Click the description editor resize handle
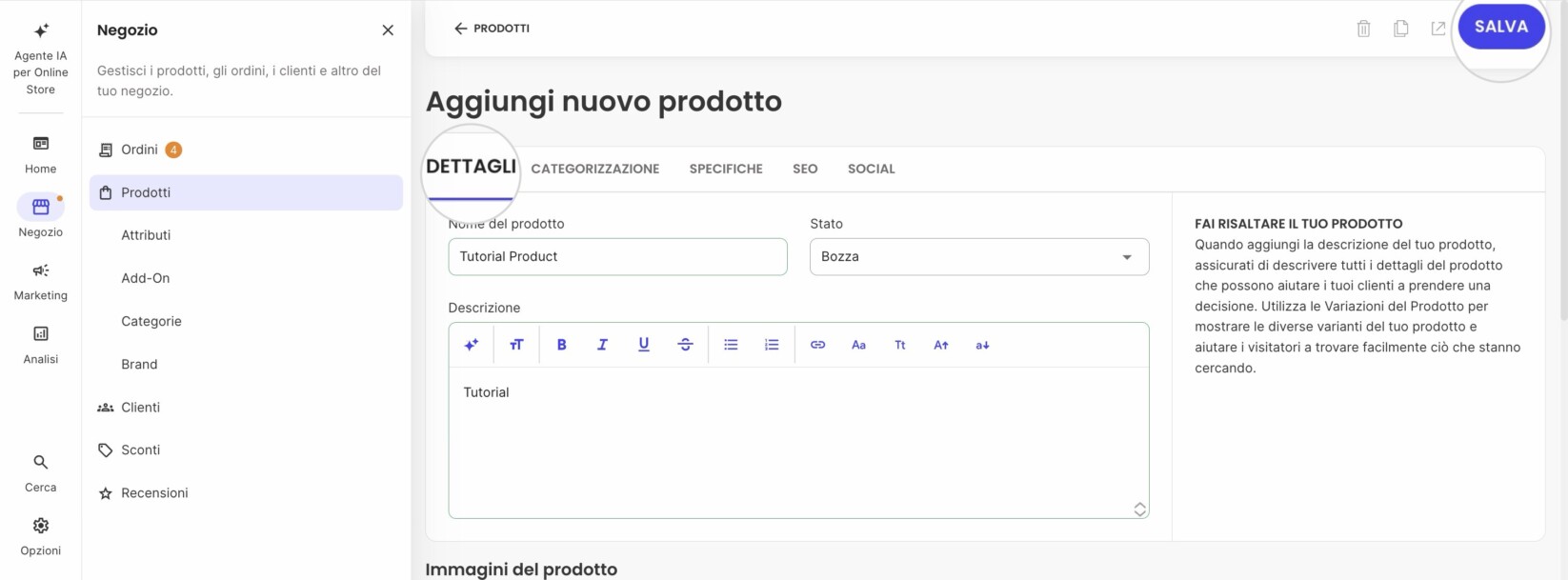Screen dimensions: 1568x580 point(1139,510)
